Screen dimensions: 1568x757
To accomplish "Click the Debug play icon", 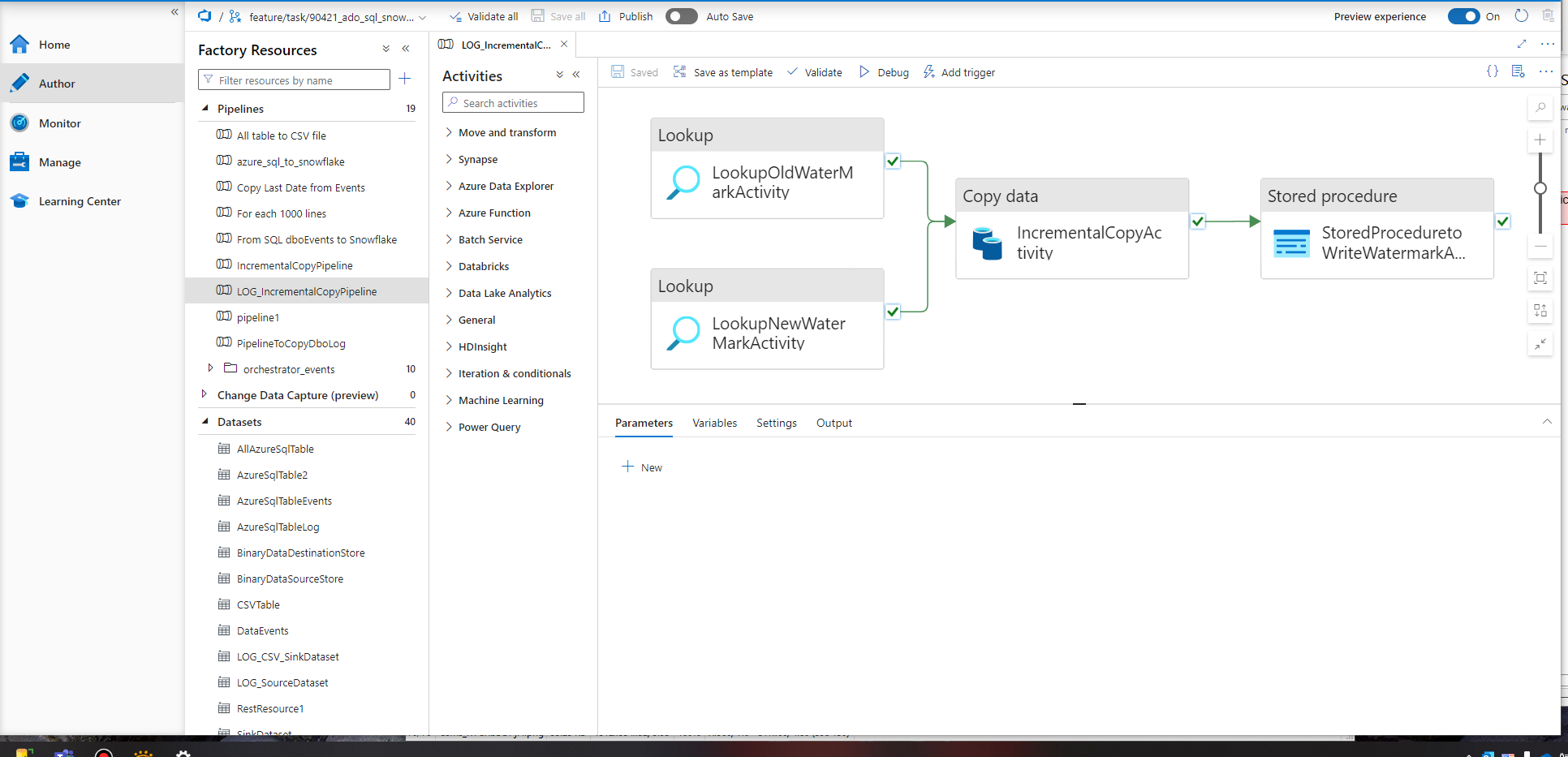I will (x=864, y=71).
